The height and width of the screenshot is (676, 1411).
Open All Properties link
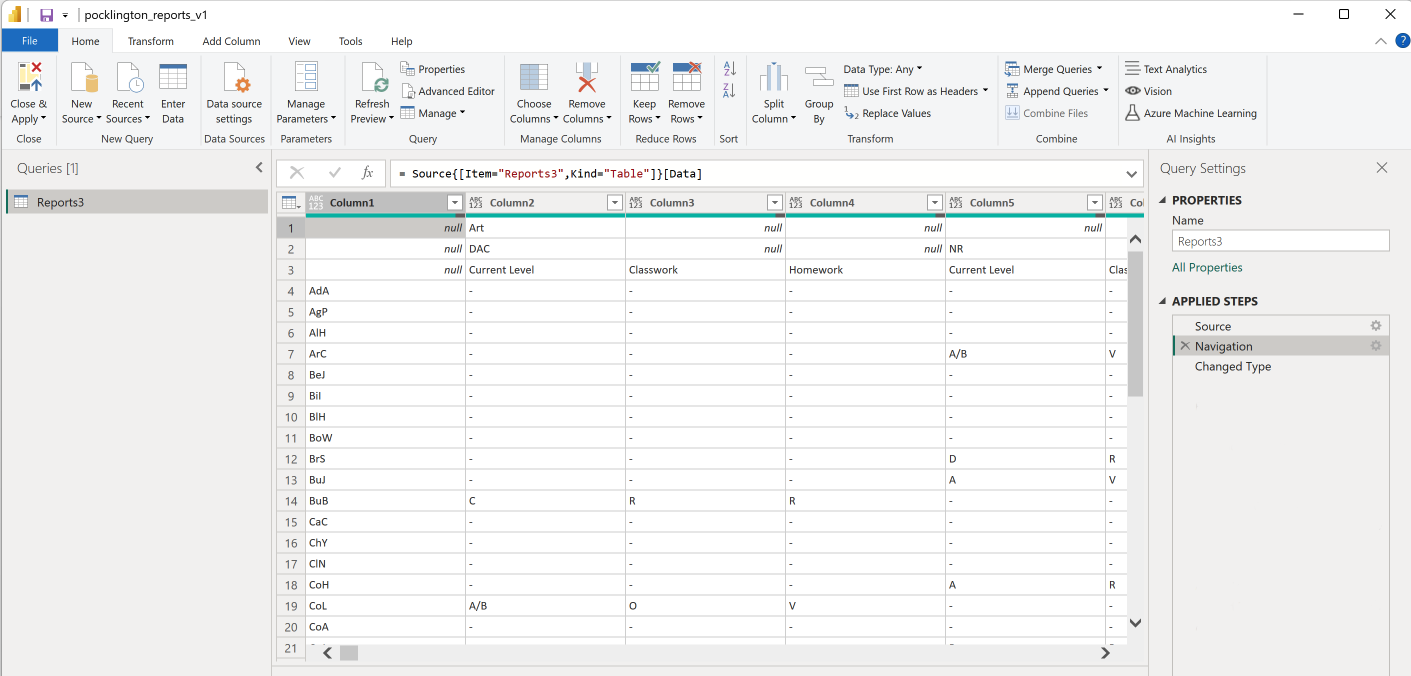click(1207, 267)
